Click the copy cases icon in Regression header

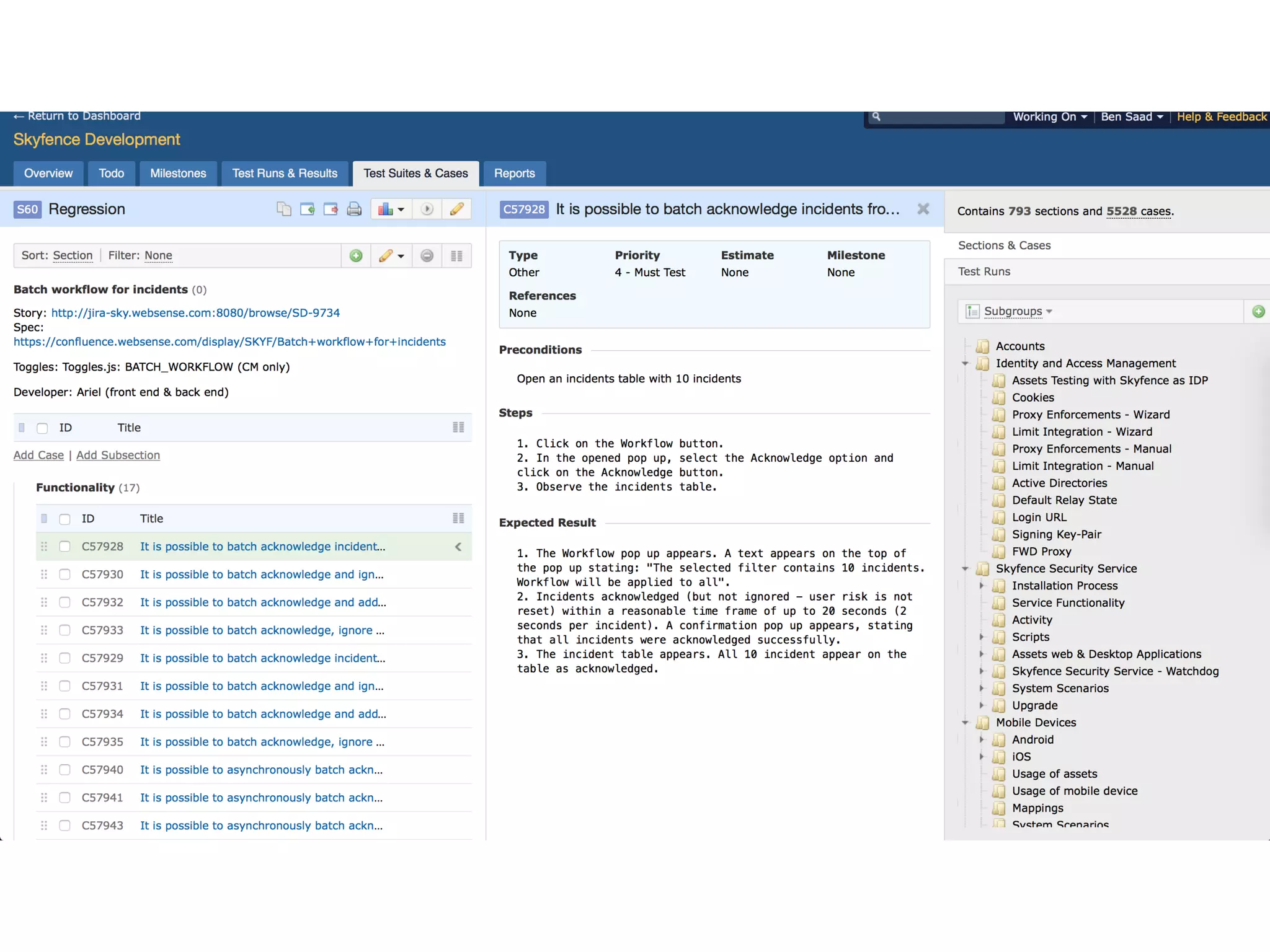point(283,209)
